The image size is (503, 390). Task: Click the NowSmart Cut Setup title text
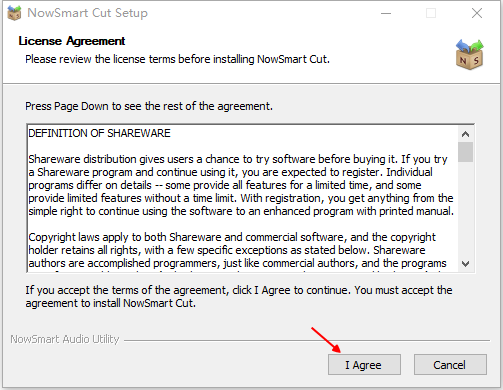87,13
